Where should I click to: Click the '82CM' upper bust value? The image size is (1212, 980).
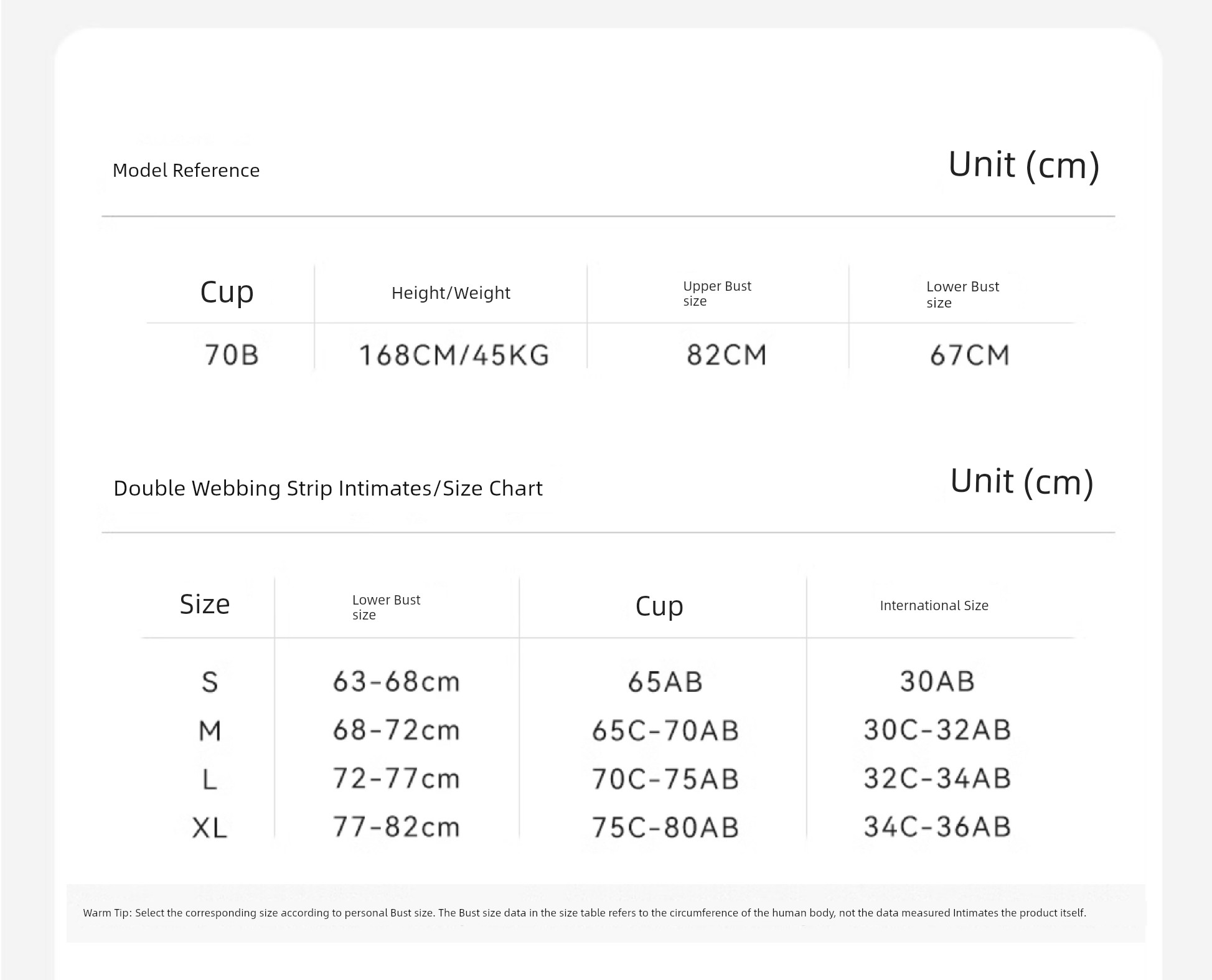pyautogui.click(x=726, y=355)
